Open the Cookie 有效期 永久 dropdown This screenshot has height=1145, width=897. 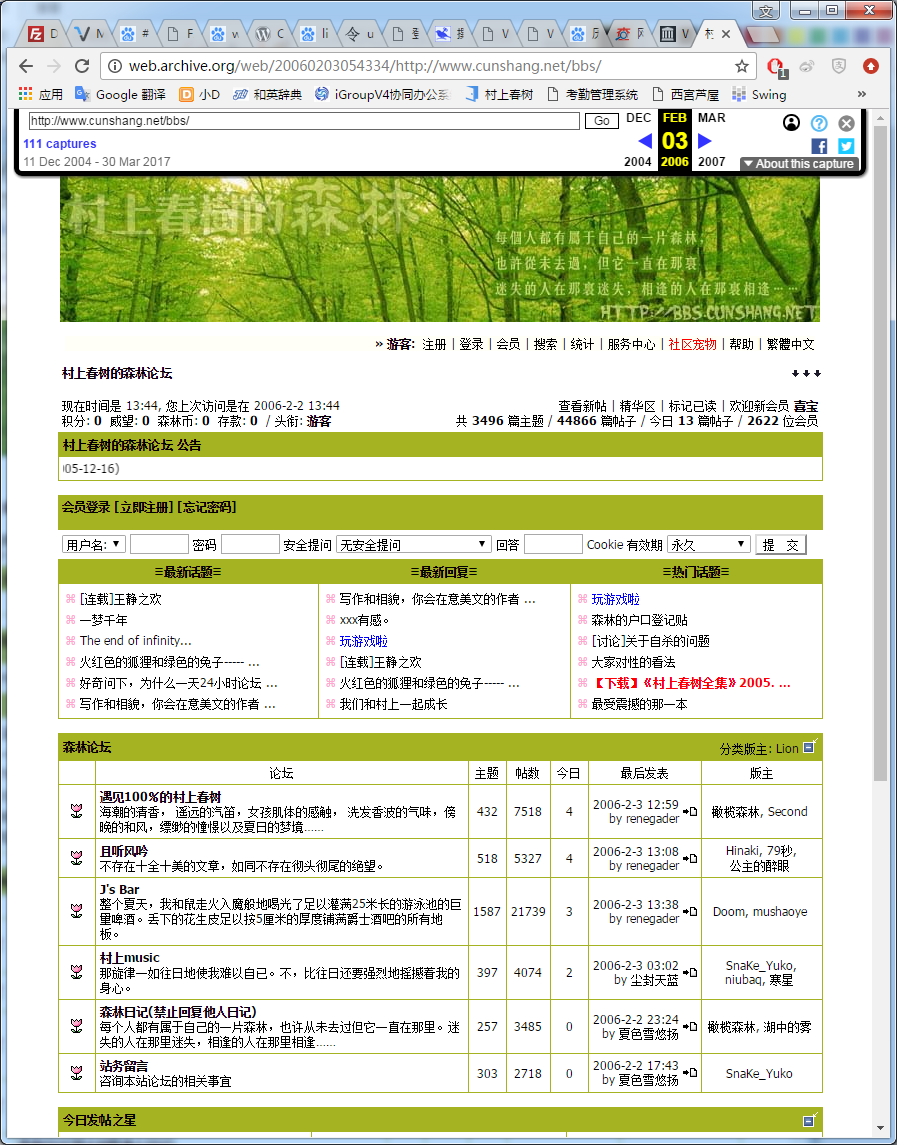pyautogui.click(x=709, y=544)
